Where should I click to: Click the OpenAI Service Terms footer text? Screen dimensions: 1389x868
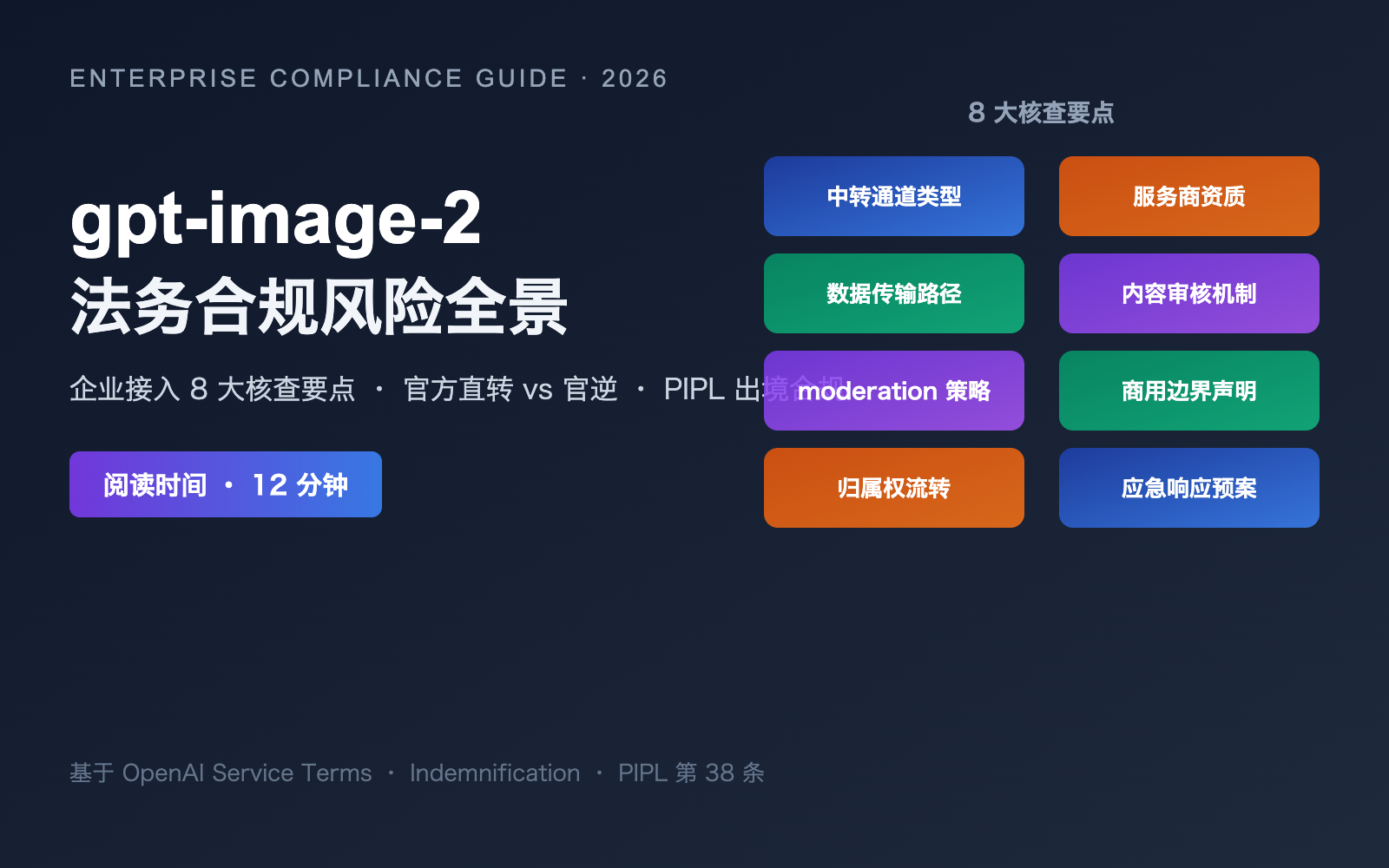247,773
